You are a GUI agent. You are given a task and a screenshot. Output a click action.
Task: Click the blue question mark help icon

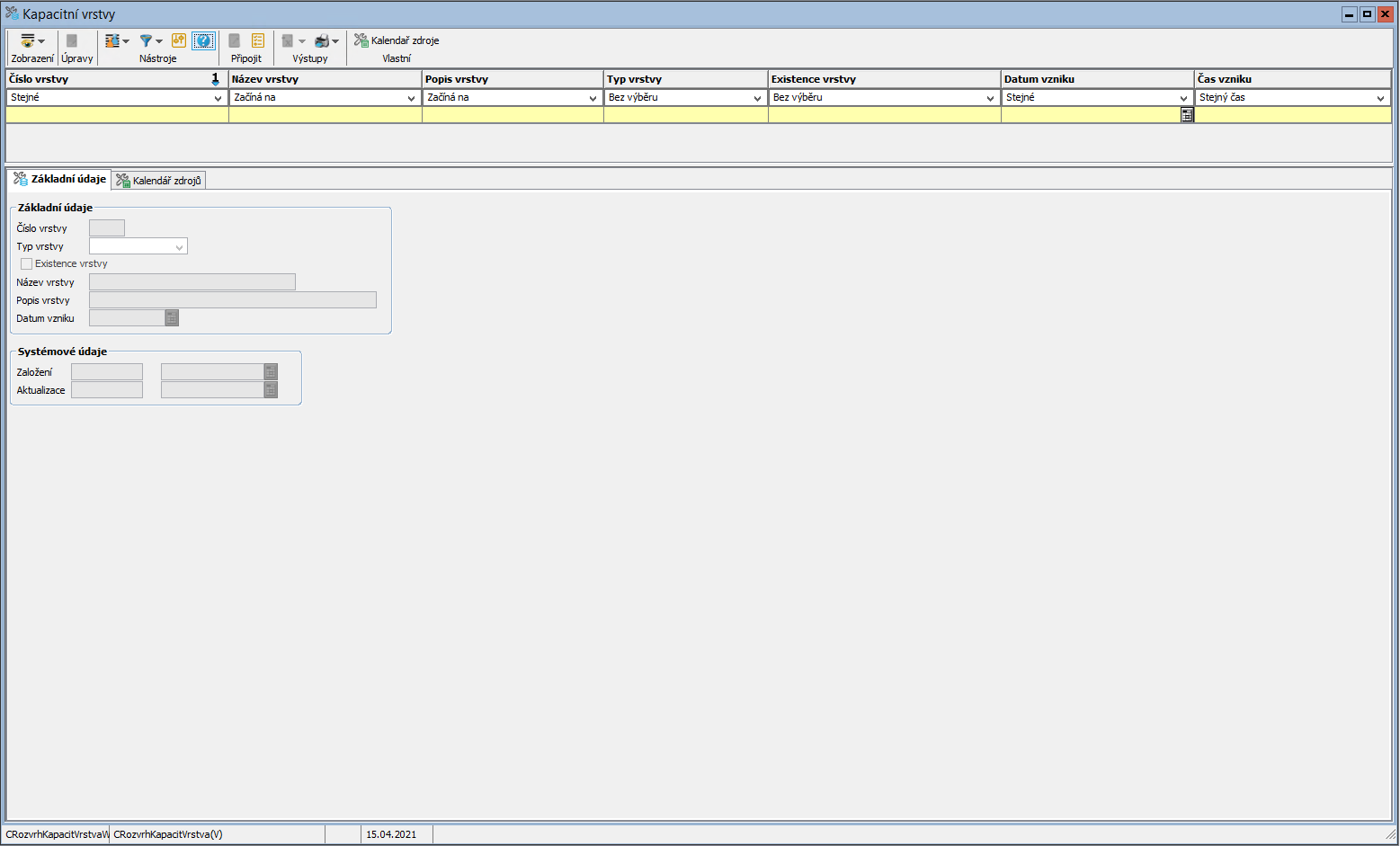point(204,40)
